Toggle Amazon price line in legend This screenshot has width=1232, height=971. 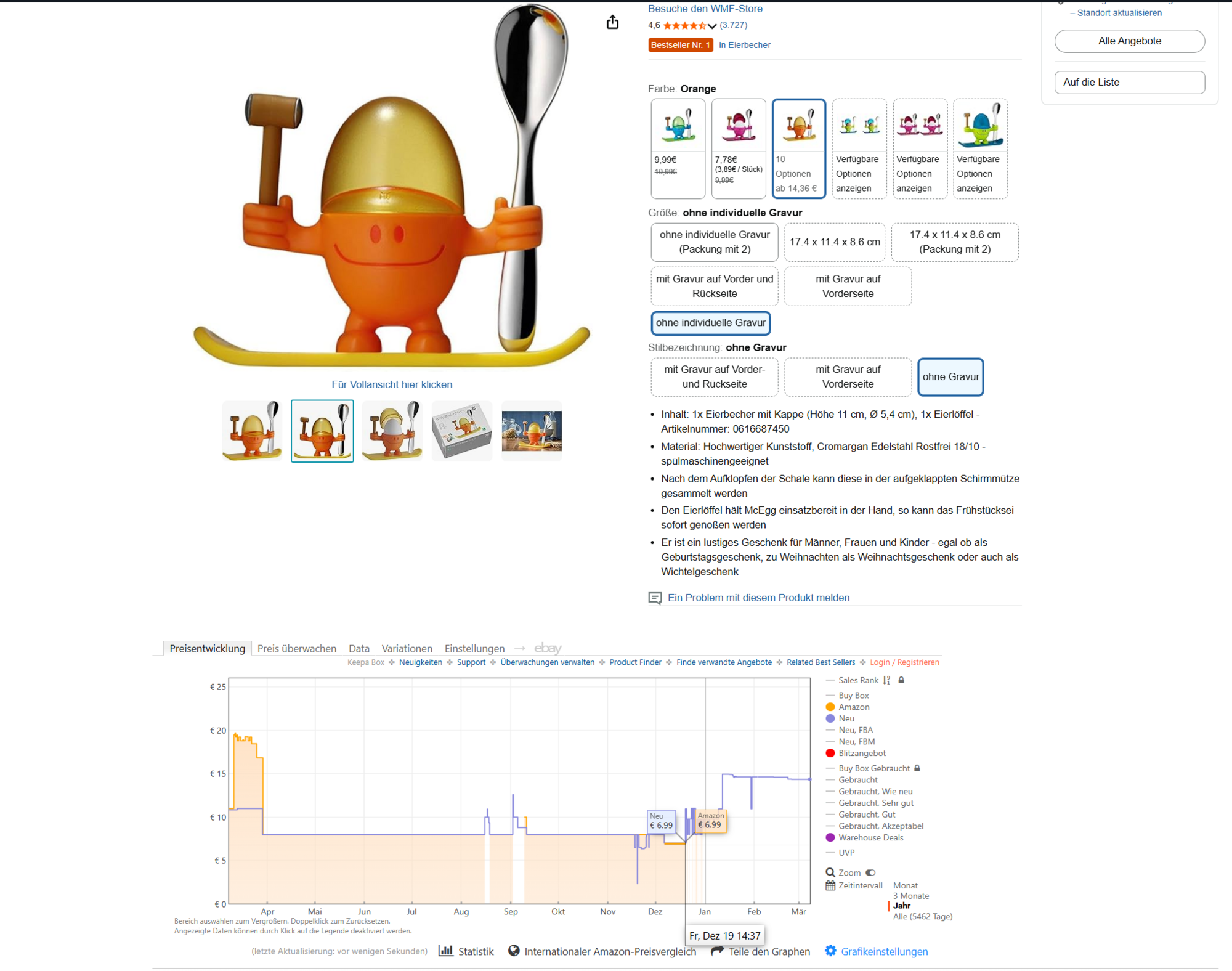coord(853,707)
